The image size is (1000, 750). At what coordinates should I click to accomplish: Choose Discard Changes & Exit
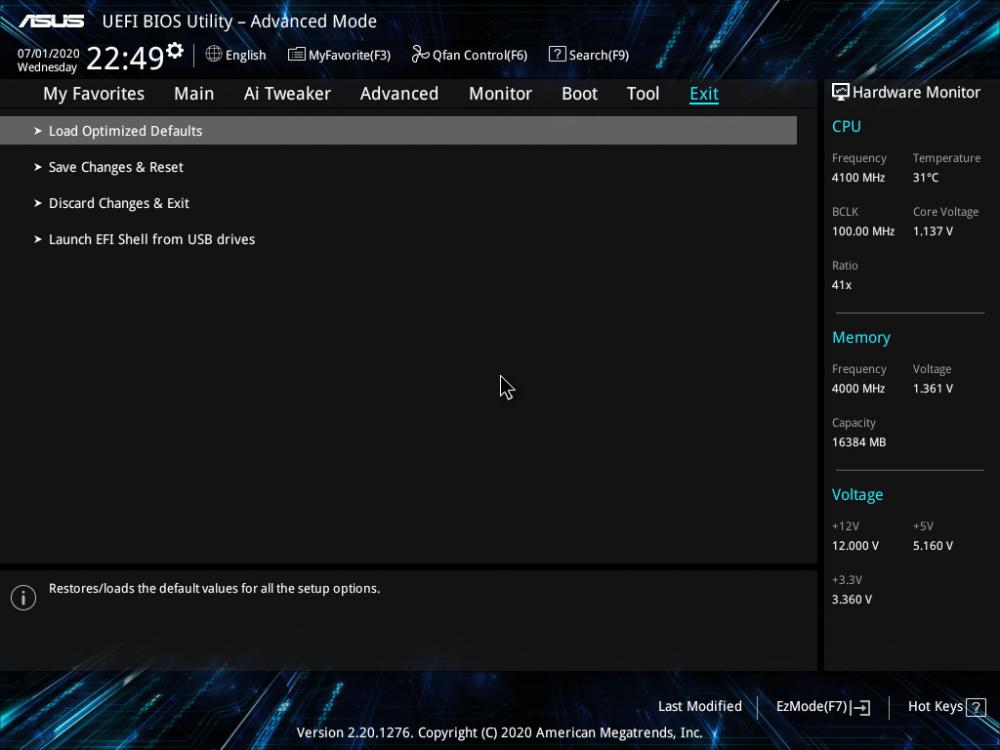pyautogui.click(x=119, y=203)
